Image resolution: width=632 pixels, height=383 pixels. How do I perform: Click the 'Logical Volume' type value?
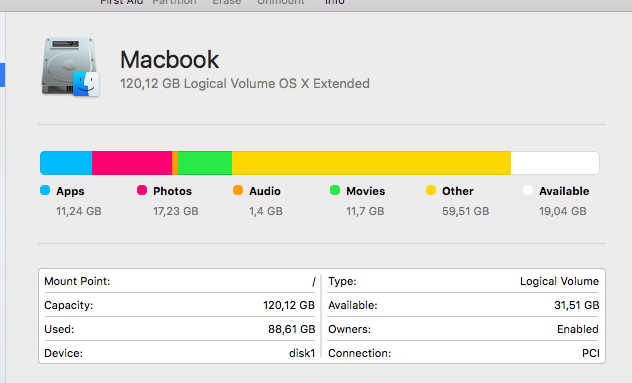(559, 281)
